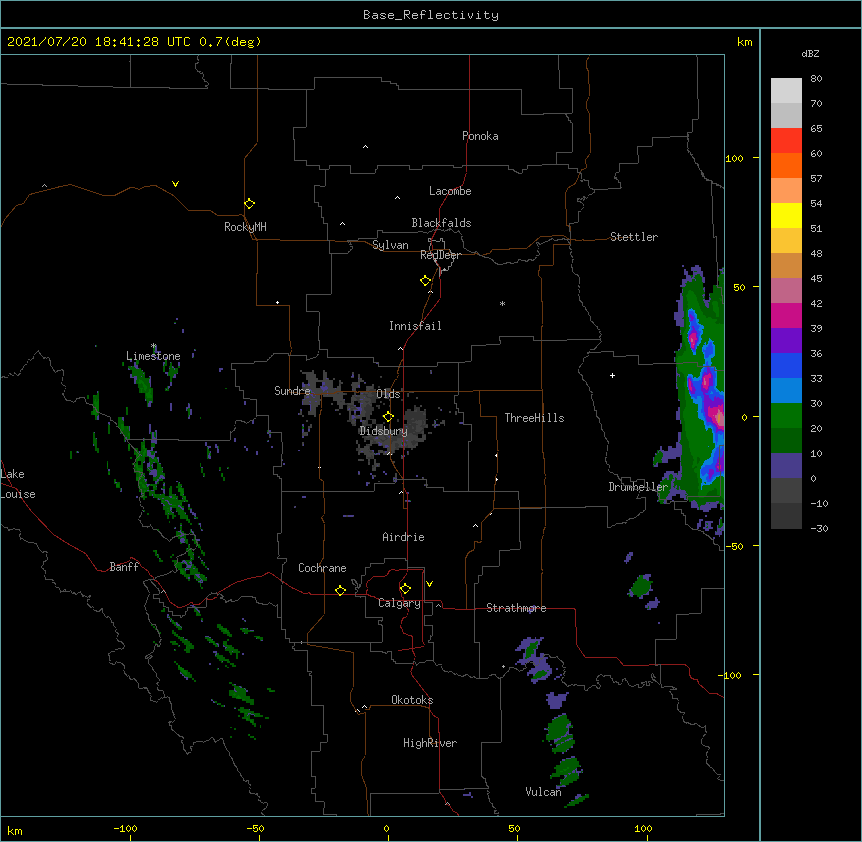Choose the mauve 45 dBZ legend swatch
The height and width of the screenshot is (842, 862).
(x=786, y=290)
